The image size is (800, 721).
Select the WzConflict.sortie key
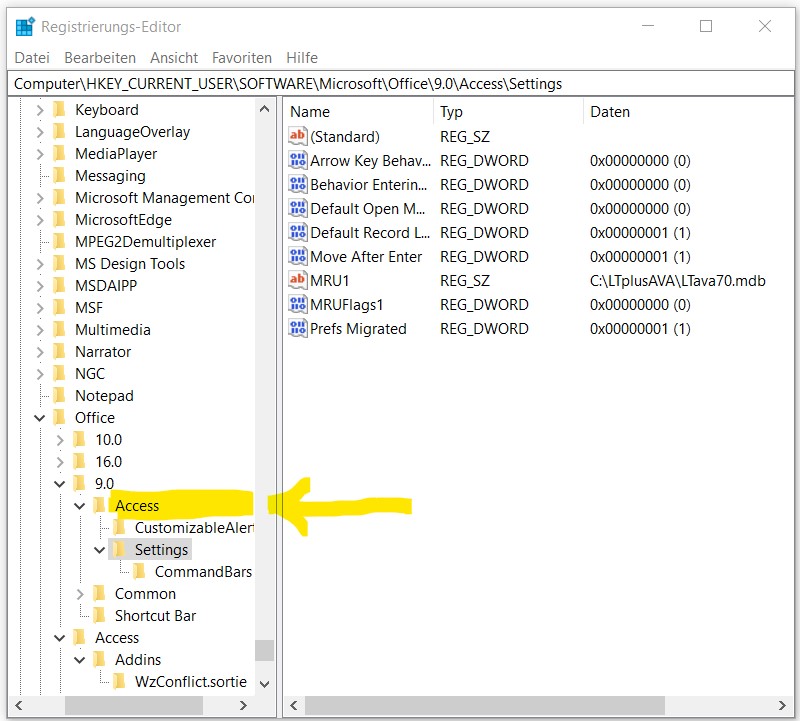[191, 681]
